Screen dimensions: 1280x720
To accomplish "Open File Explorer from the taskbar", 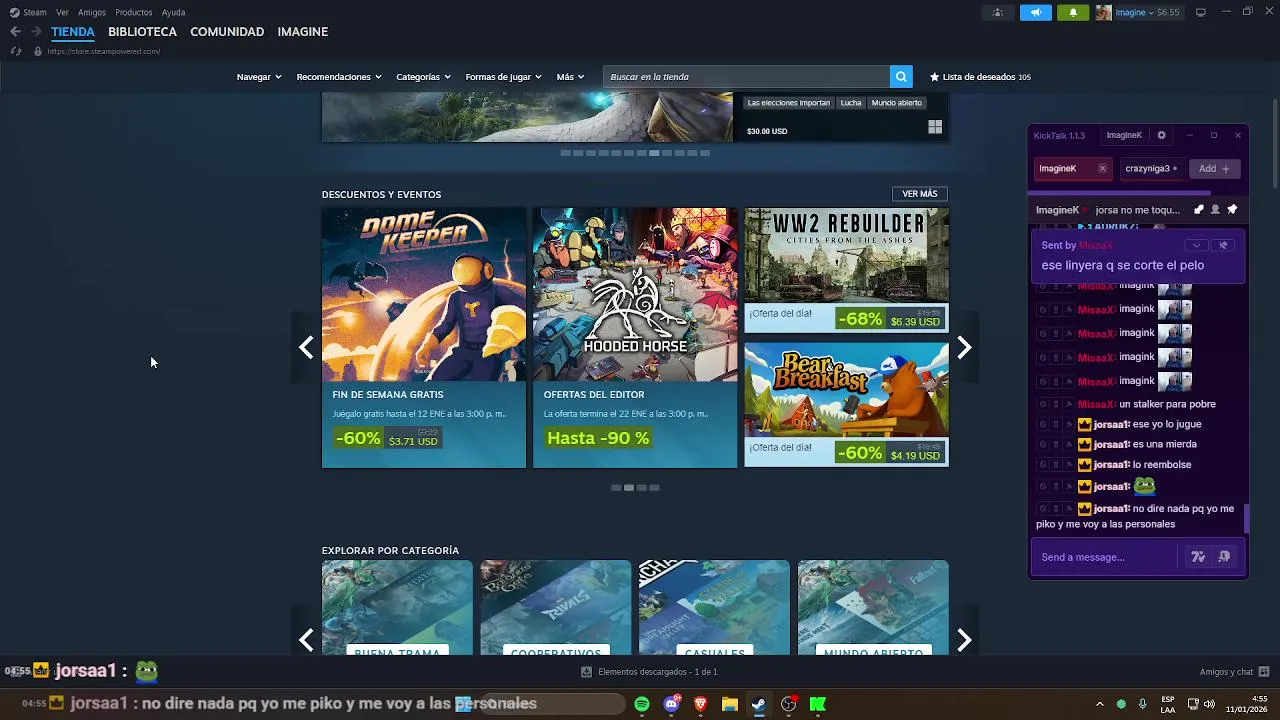I will pyautogui.click(x=730, y=704).
